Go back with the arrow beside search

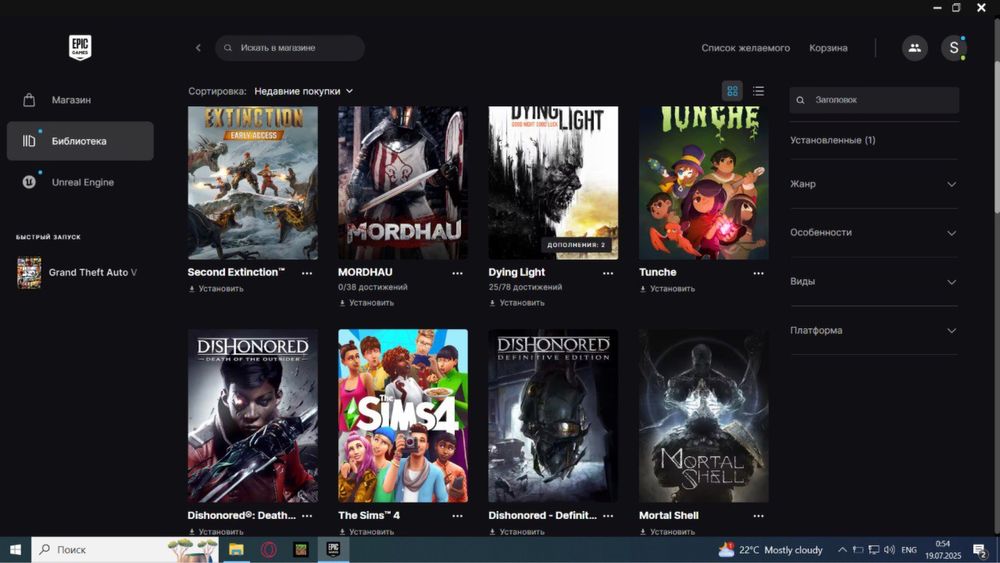(198, 48)
